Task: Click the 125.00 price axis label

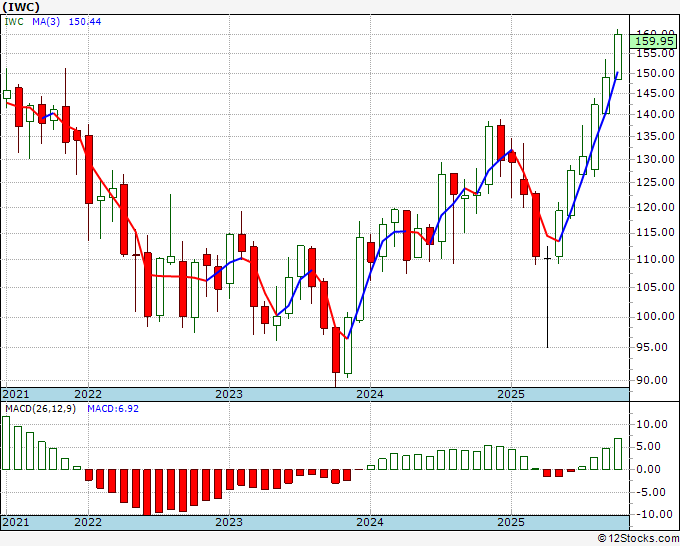Action: pyautogui.click(x=655, y=182)
